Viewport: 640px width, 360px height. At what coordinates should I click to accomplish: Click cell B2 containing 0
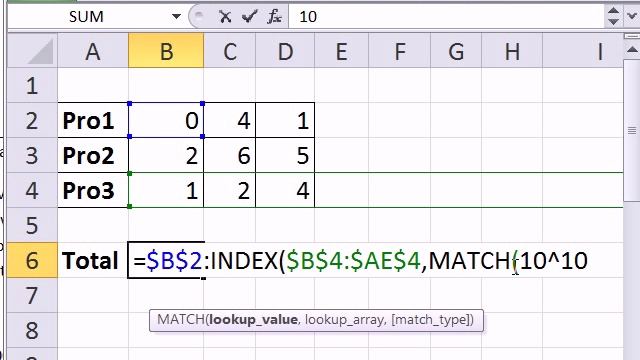click(x=166, y=120)
